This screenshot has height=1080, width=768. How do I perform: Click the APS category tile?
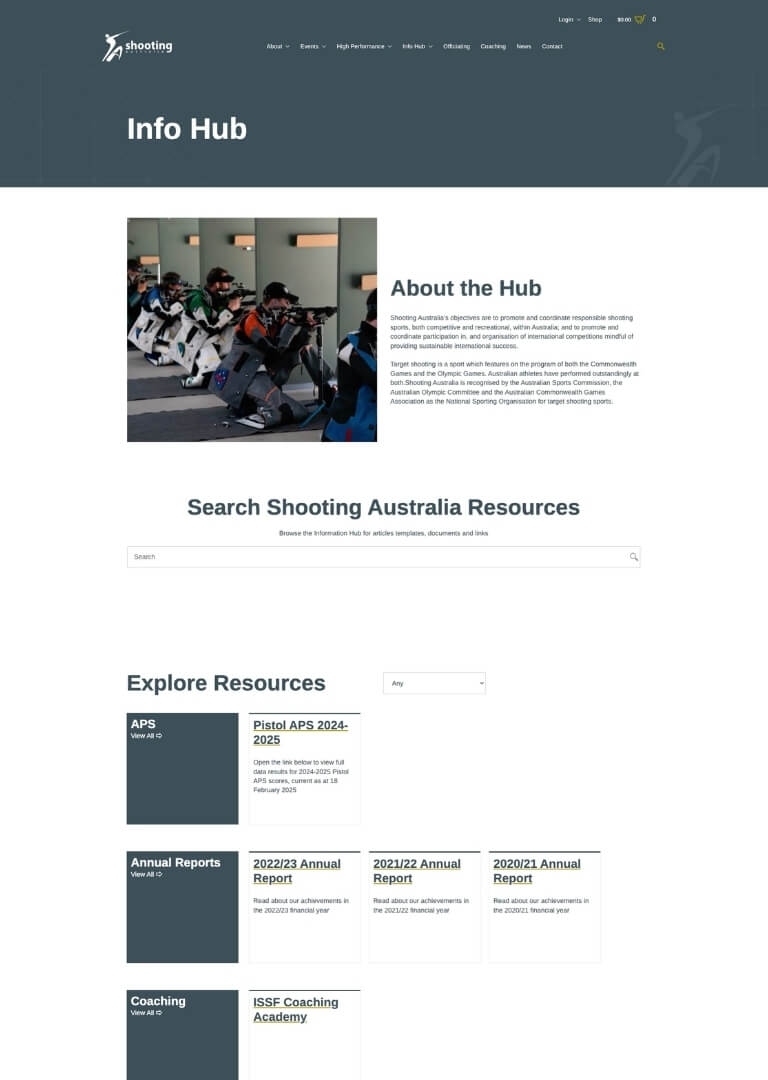(183, 769)
